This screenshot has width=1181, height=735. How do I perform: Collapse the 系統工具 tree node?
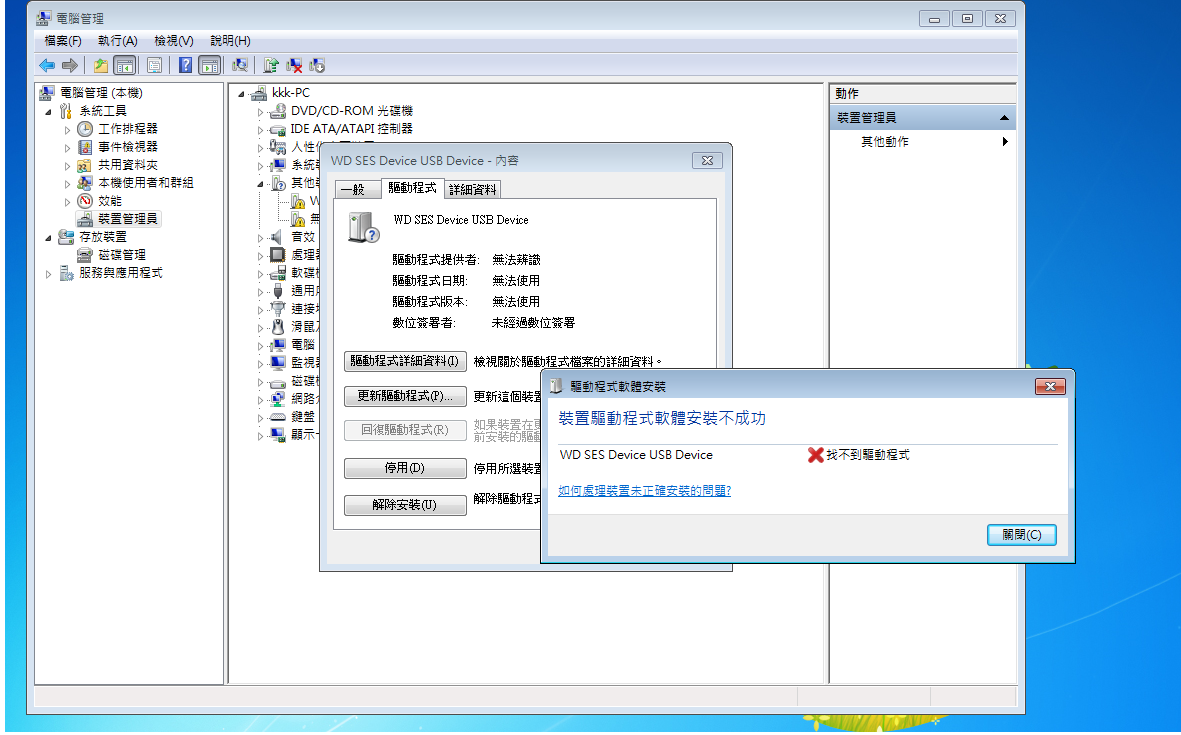48,111
